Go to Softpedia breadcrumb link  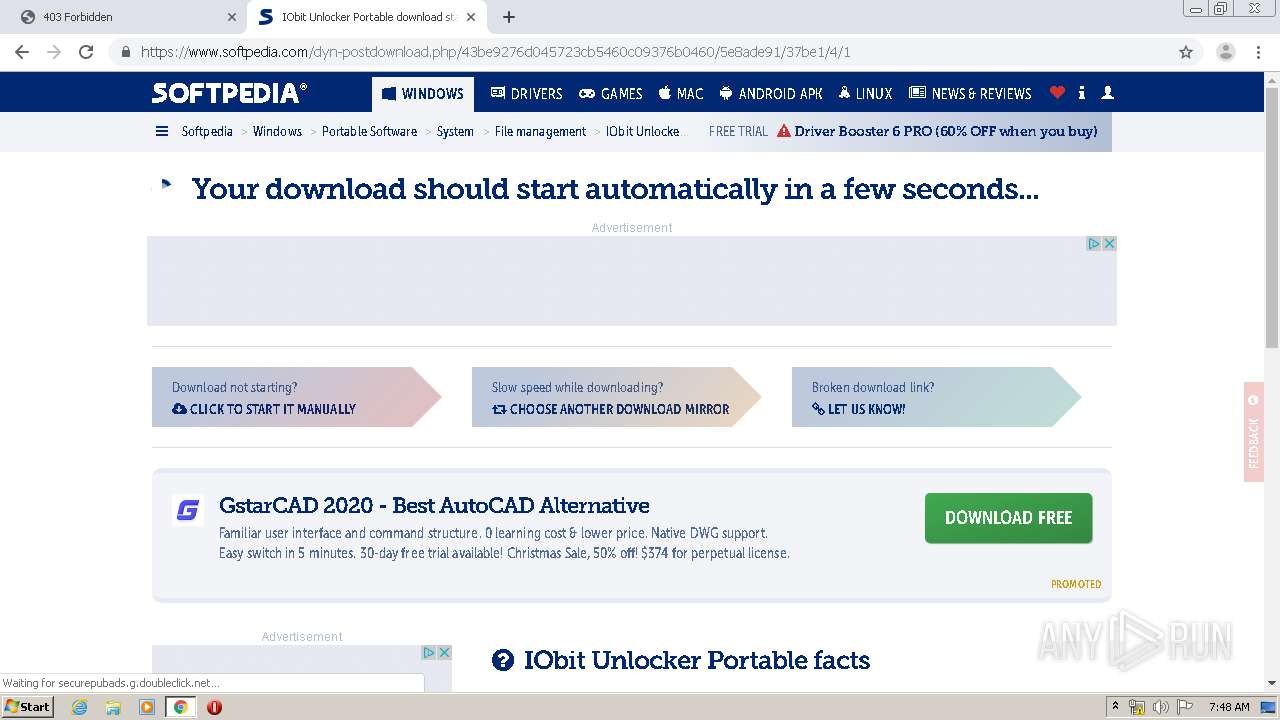207,132
